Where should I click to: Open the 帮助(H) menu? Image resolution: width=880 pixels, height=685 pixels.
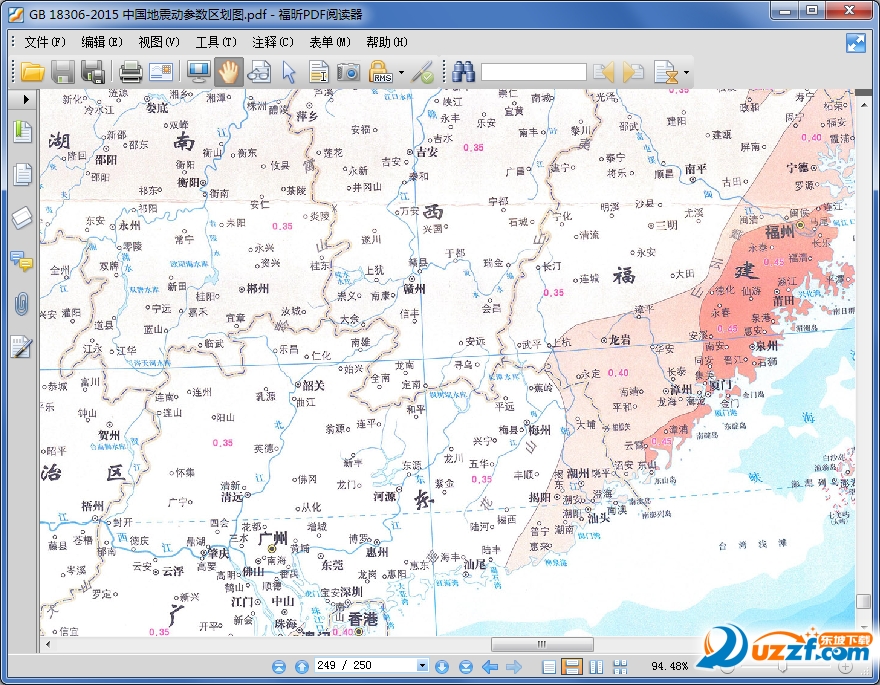click(x=387, y=42)
